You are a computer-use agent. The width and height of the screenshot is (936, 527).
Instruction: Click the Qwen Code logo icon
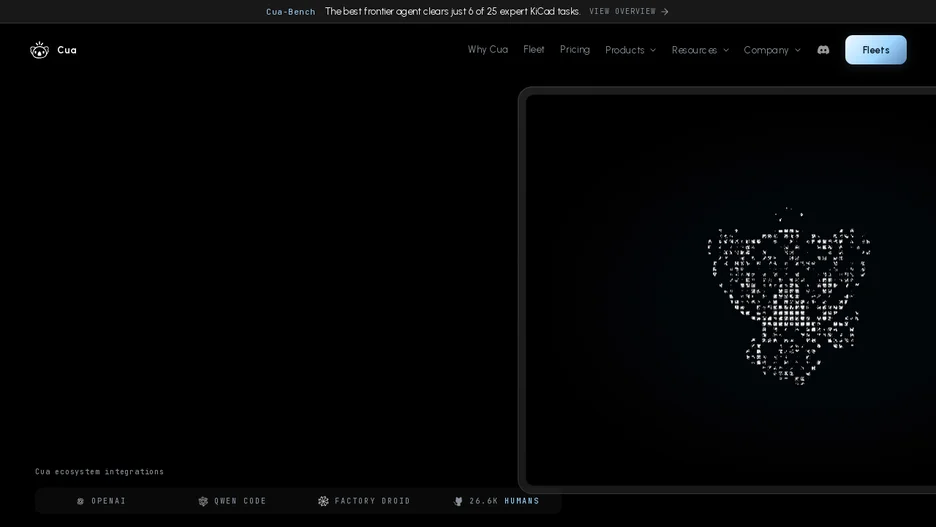(203, 501)
